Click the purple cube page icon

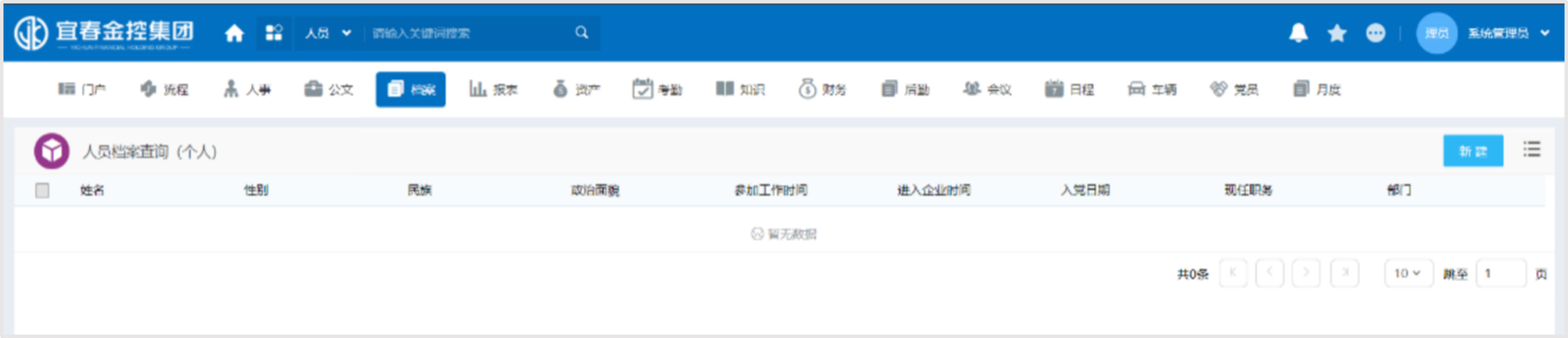52,151
